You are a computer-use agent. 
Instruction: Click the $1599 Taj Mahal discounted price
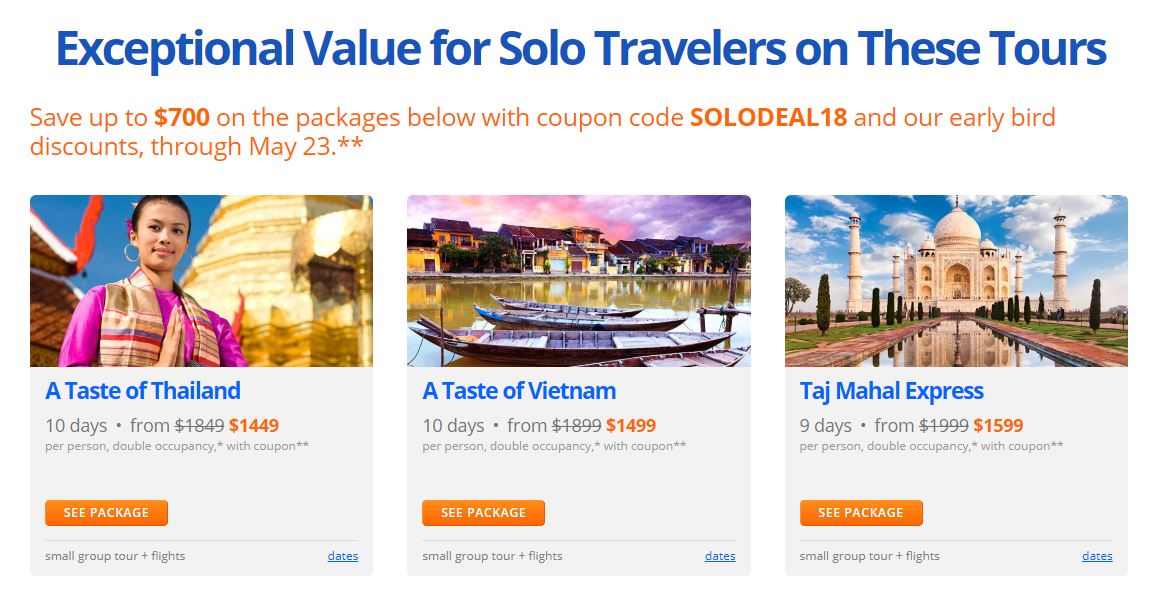998,425
